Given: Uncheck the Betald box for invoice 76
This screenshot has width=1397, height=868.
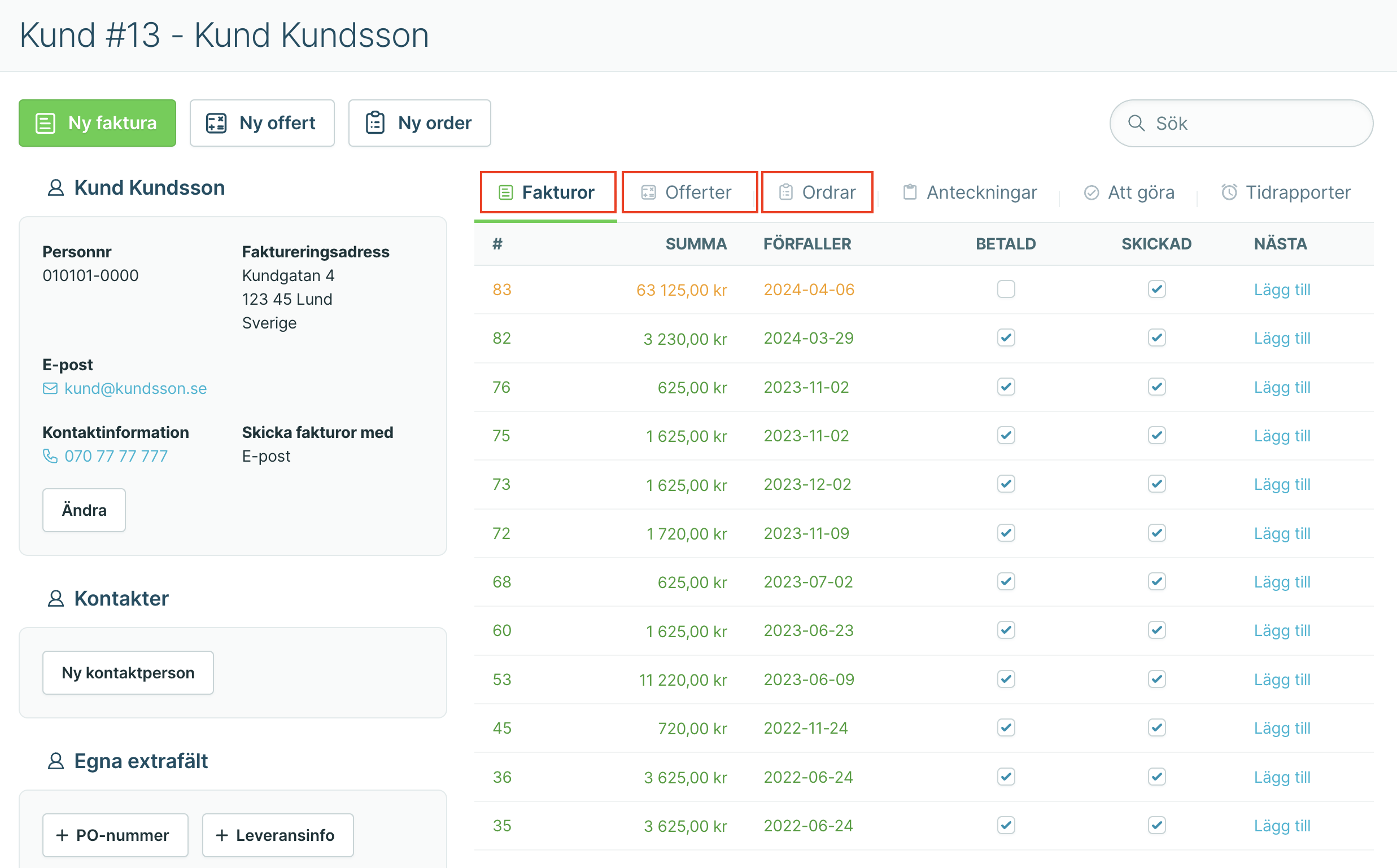Looking at the screenshot, I should click(1006, 387).
